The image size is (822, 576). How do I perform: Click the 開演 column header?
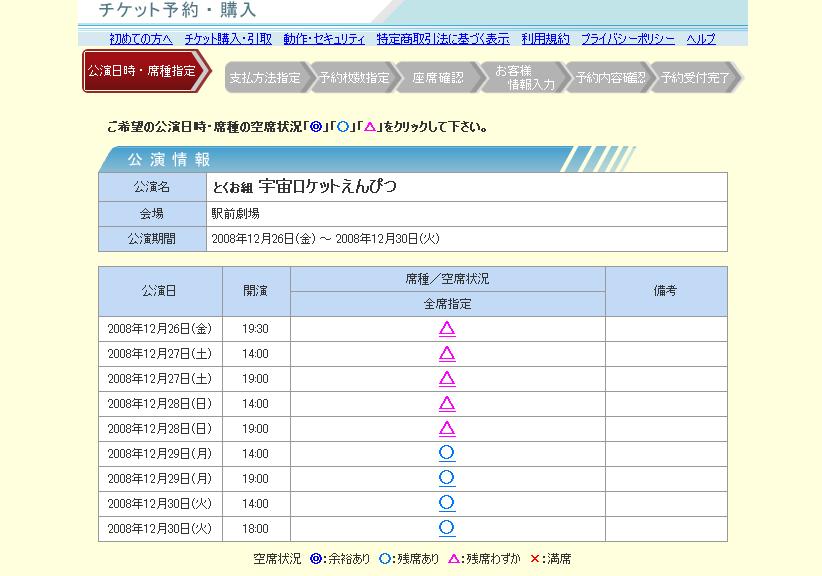(x=256, y=291)
